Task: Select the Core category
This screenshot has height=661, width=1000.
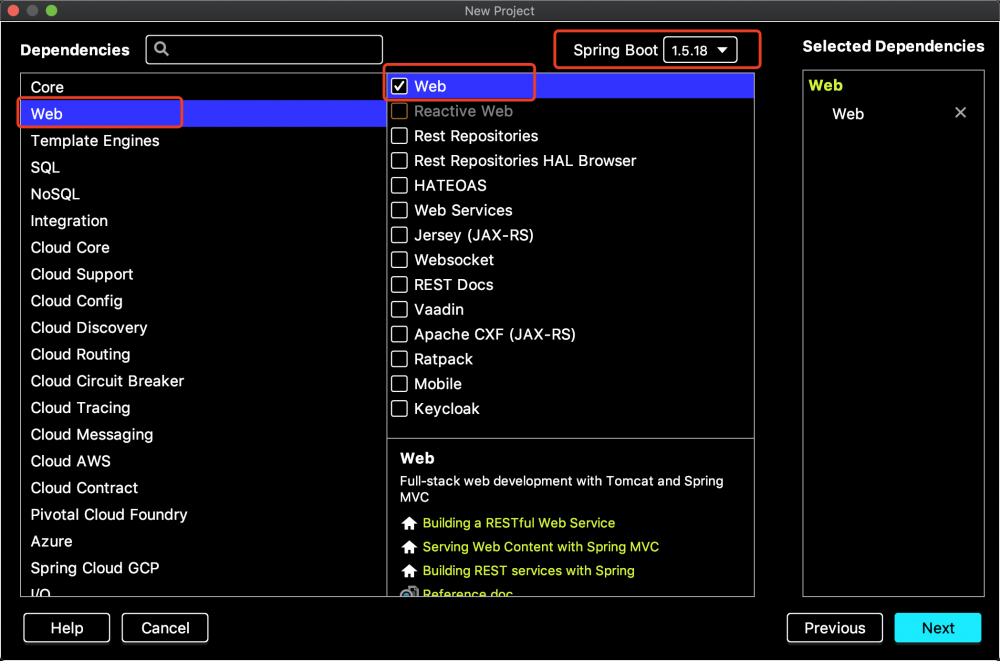Action: coord(203,87)
